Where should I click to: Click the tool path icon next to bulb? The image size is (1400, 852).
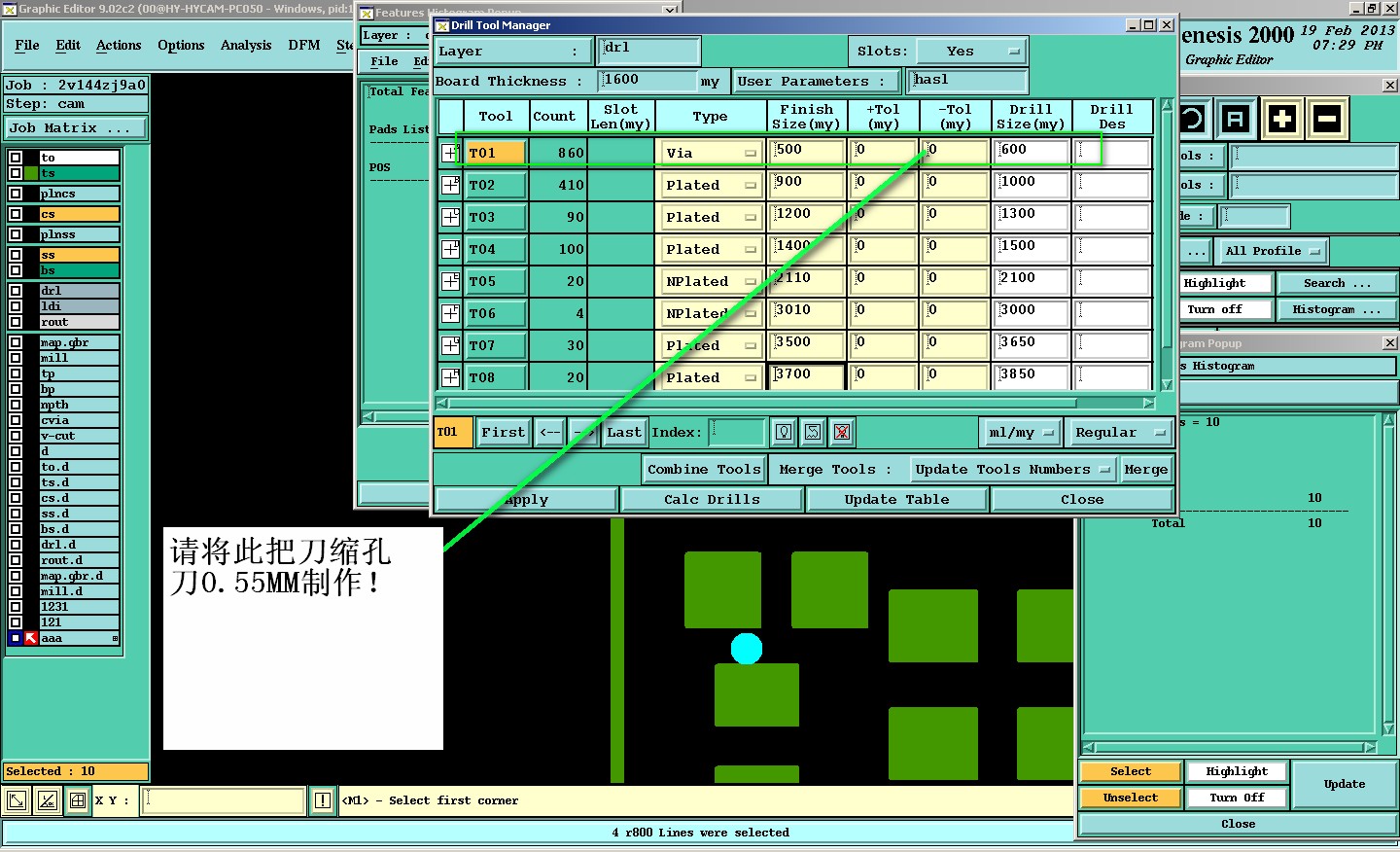pos(813,432)
